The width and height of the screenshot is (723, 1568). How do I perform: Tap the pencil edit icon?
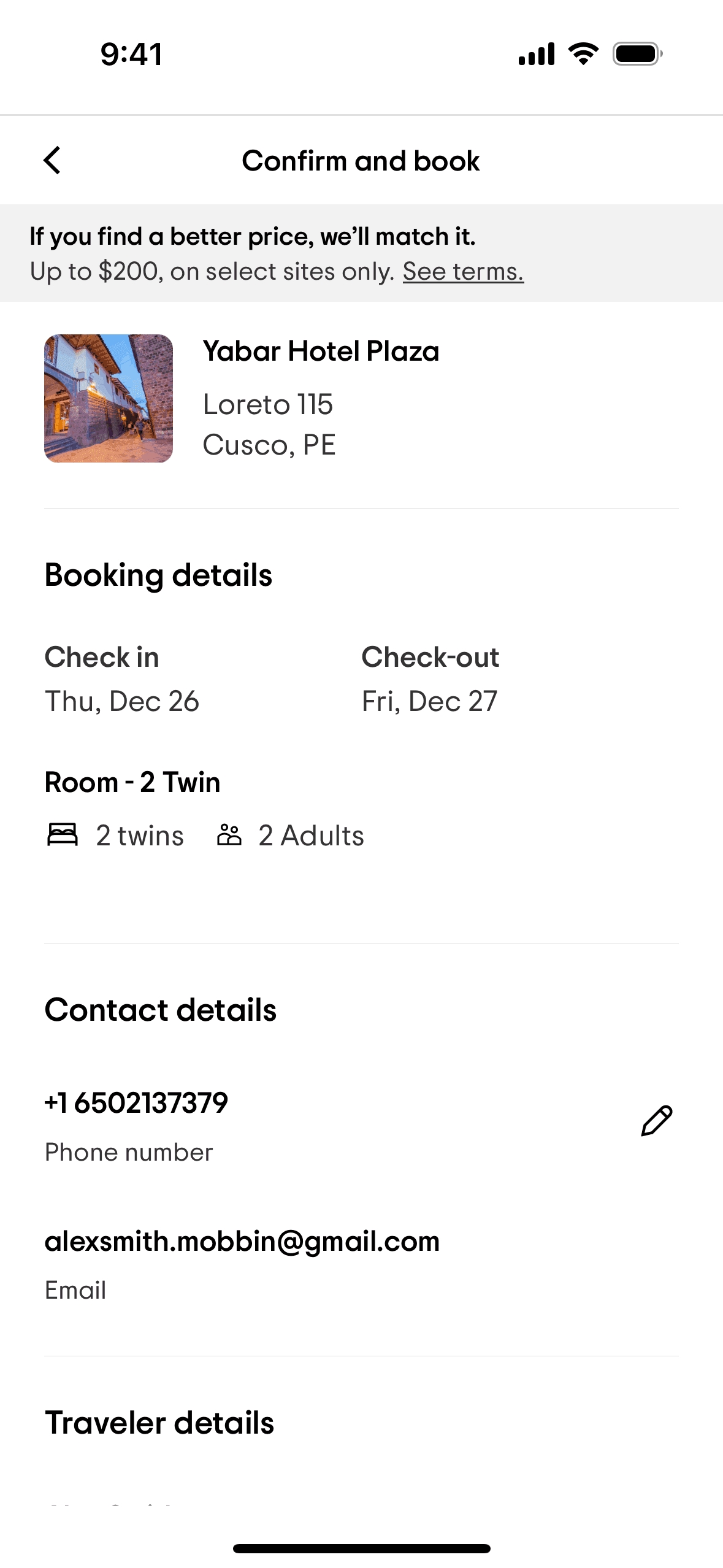(656, 1121)
